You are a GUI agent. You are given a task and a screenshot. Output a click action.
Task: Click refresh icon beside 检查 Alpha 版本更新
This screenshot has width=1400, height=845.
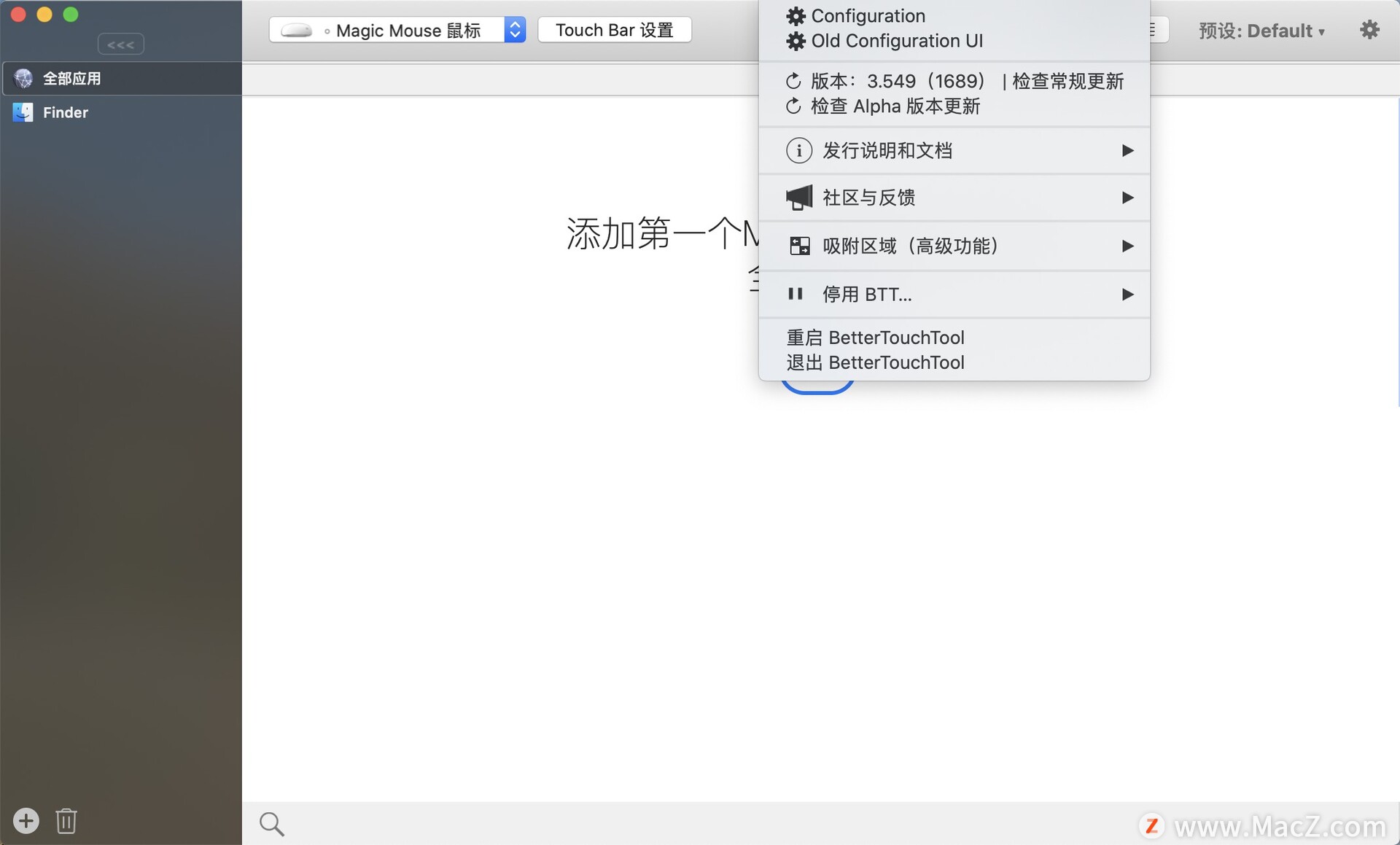[794, 106]
